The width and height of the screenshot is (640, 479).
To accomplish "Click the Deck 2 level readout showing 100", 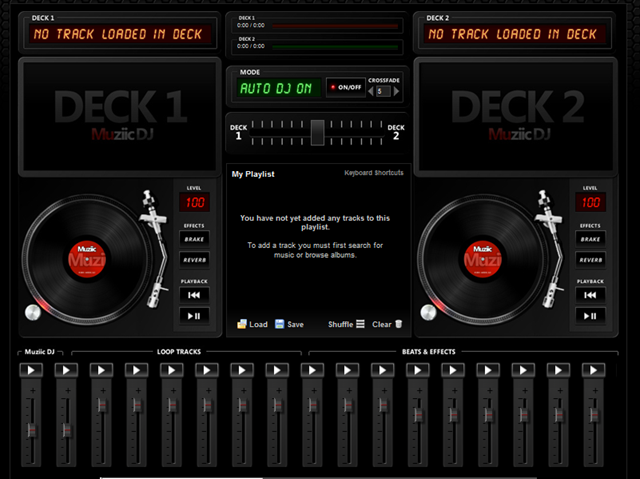I will [x=591, y=202].
